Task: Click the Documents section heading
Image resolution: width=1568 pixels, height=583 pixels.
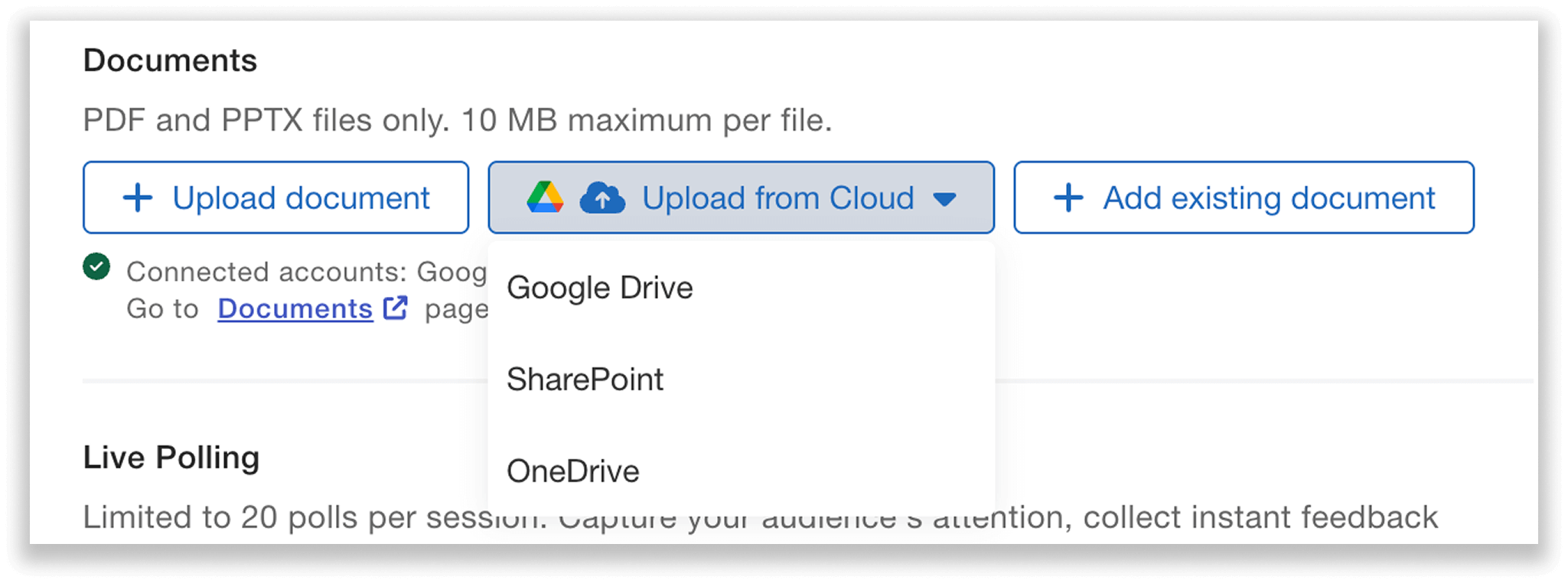Action: (169, 60)
